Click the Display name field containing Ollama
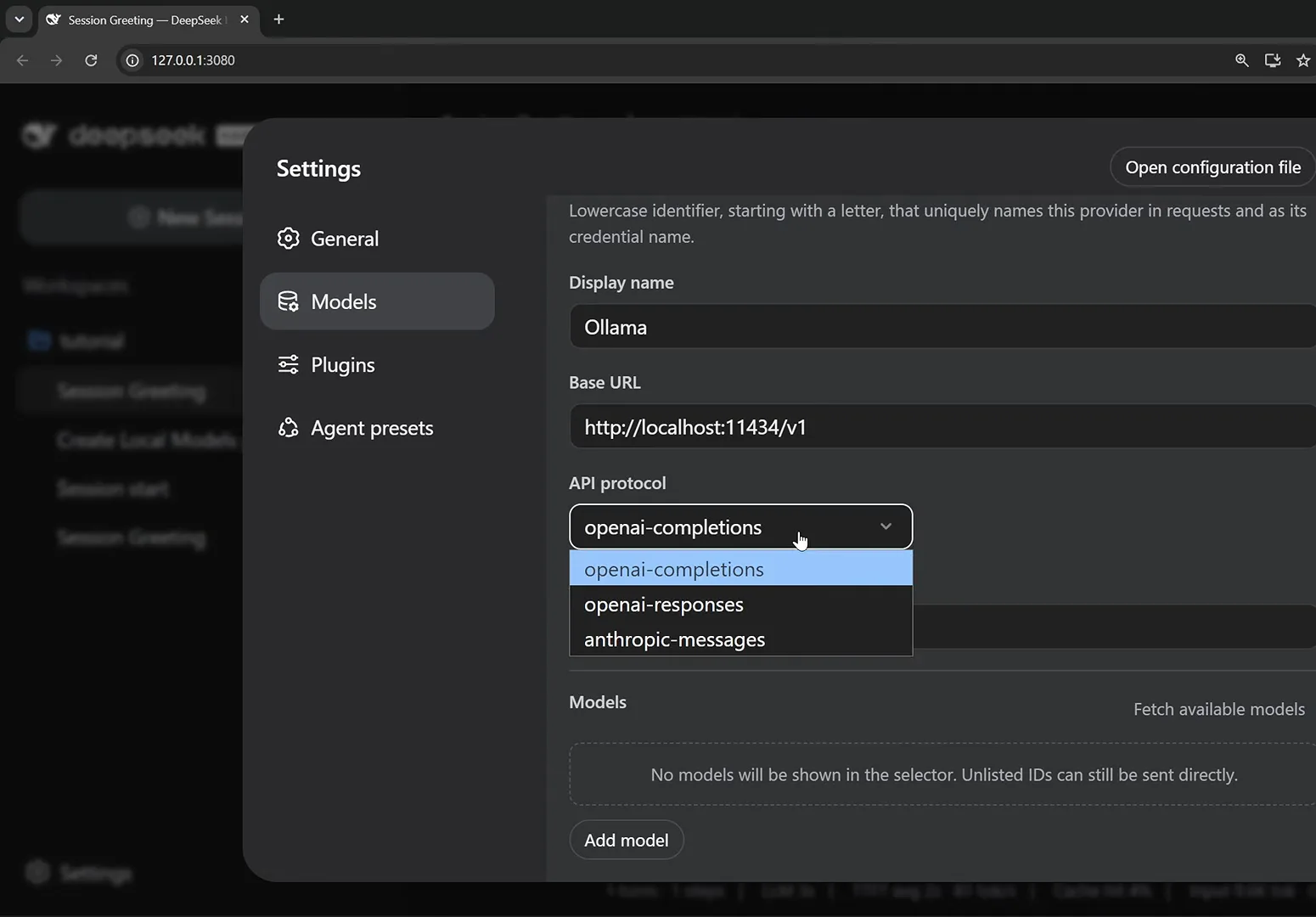The image size is (1316, 917). [942, 327]
